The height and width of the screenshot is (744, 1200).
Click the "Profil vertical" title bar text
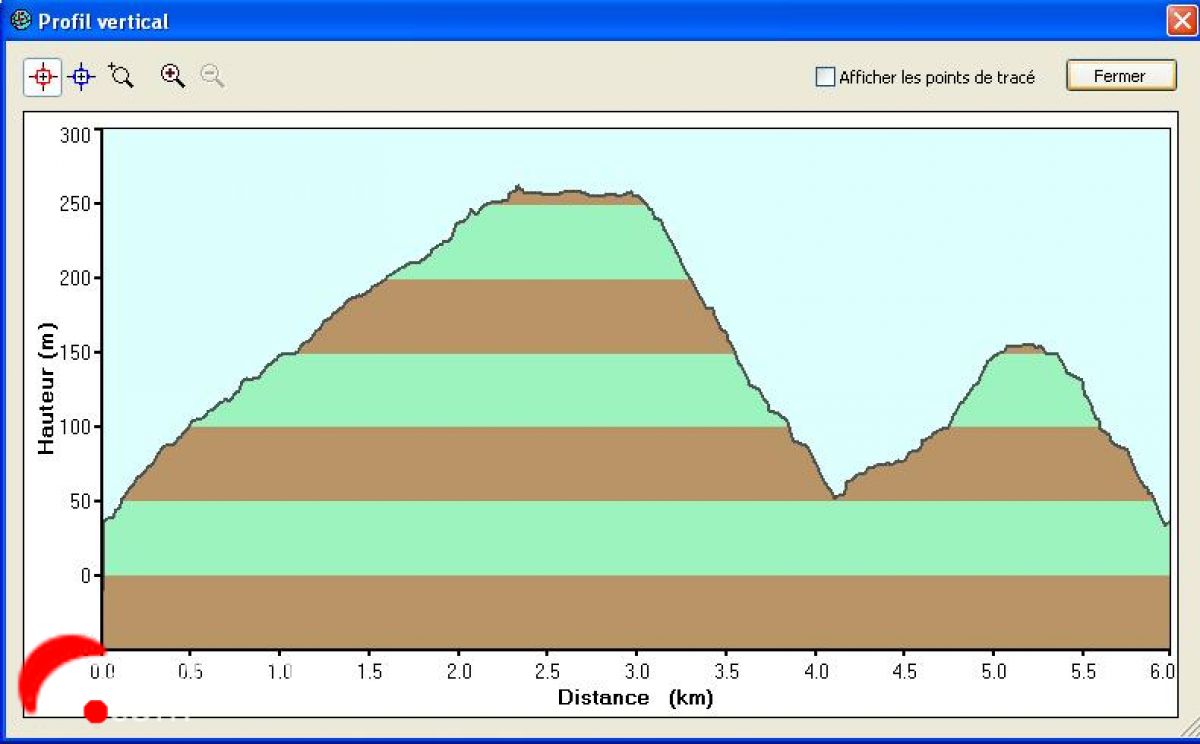point(103,21)
